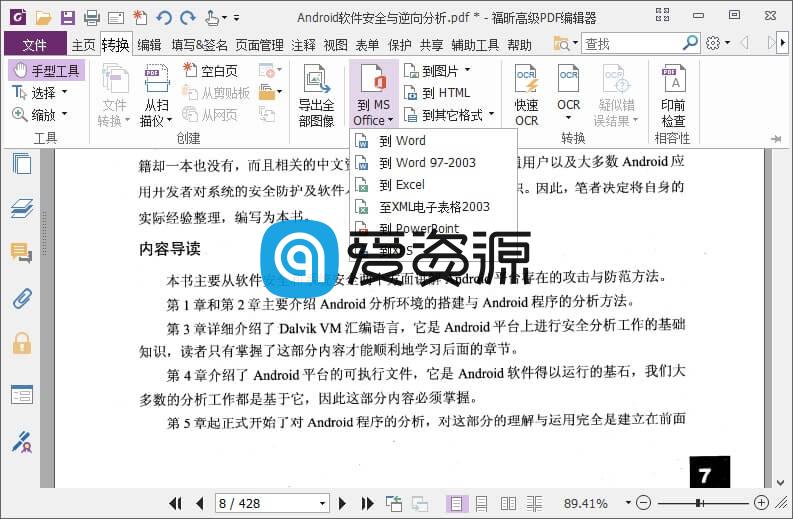Open the security lock panel

click(x=22, y=343)
